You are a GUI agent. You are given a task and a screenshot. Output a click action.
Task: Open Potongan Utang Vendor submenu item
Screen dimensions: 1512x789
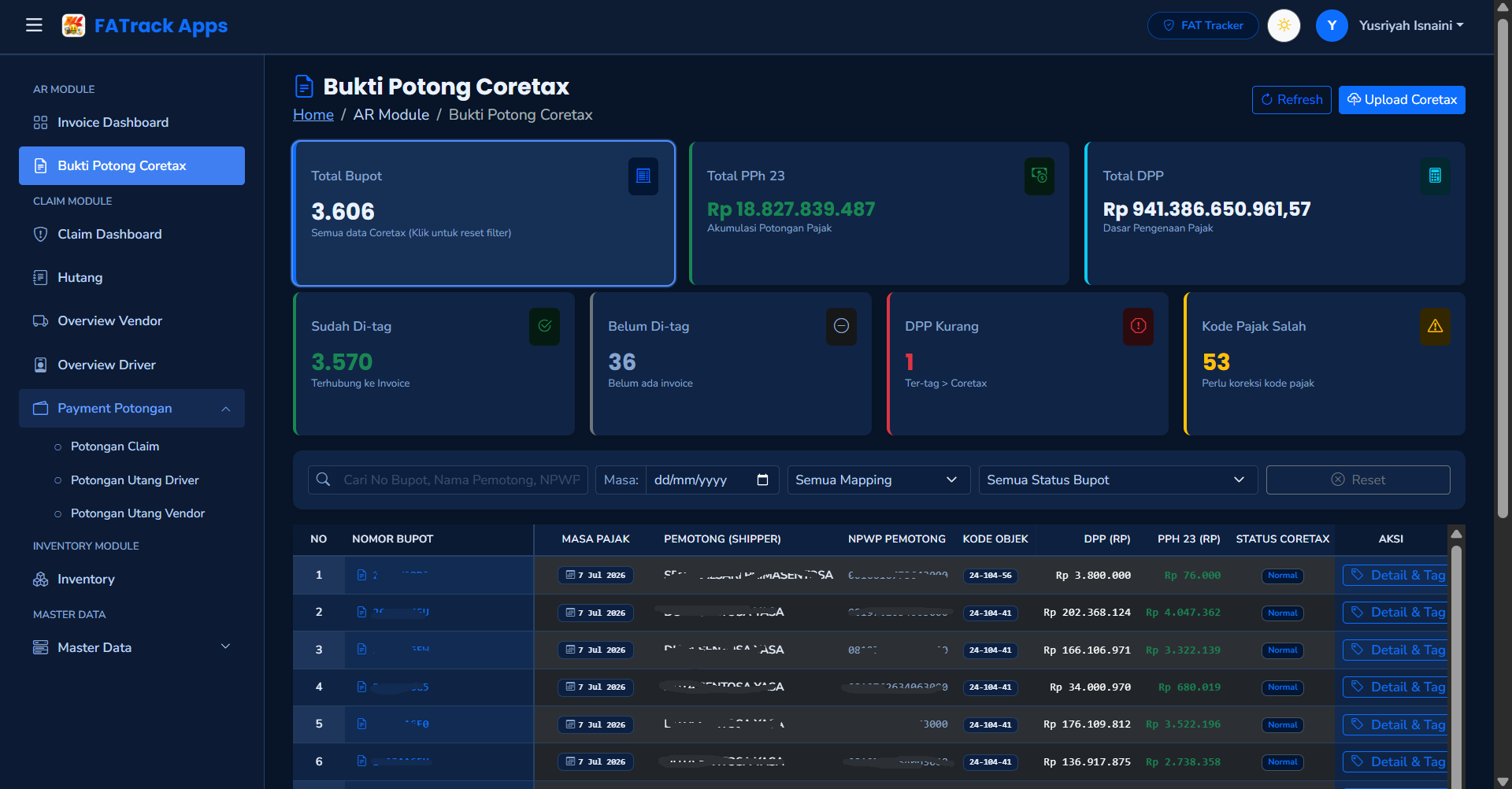click(x=138, y=513)
